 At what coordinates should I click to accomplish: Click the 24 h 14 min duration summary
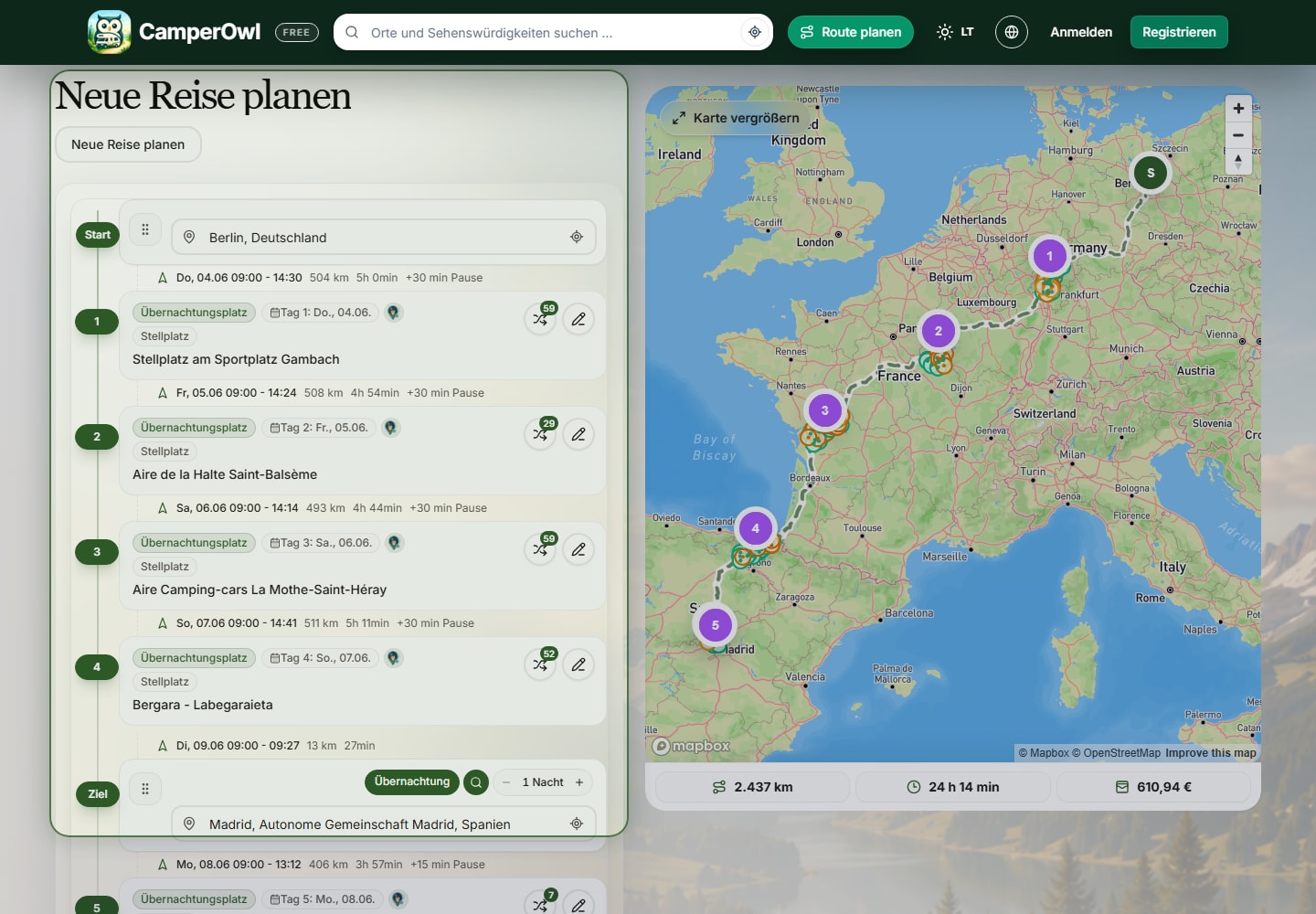953,787
